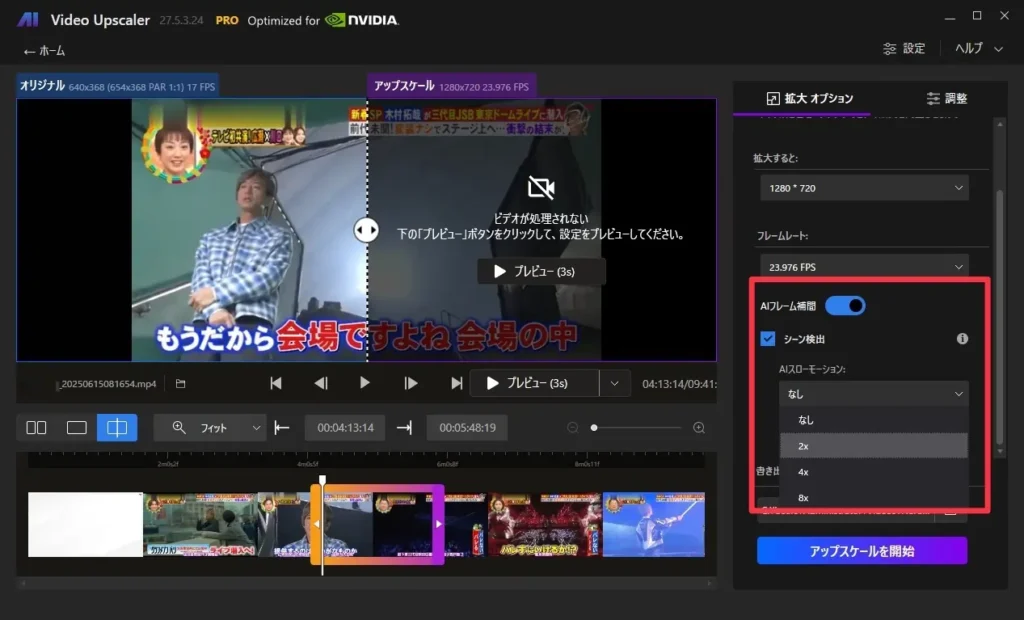Click the アップスケールを開始 button

tap(861, 551)
